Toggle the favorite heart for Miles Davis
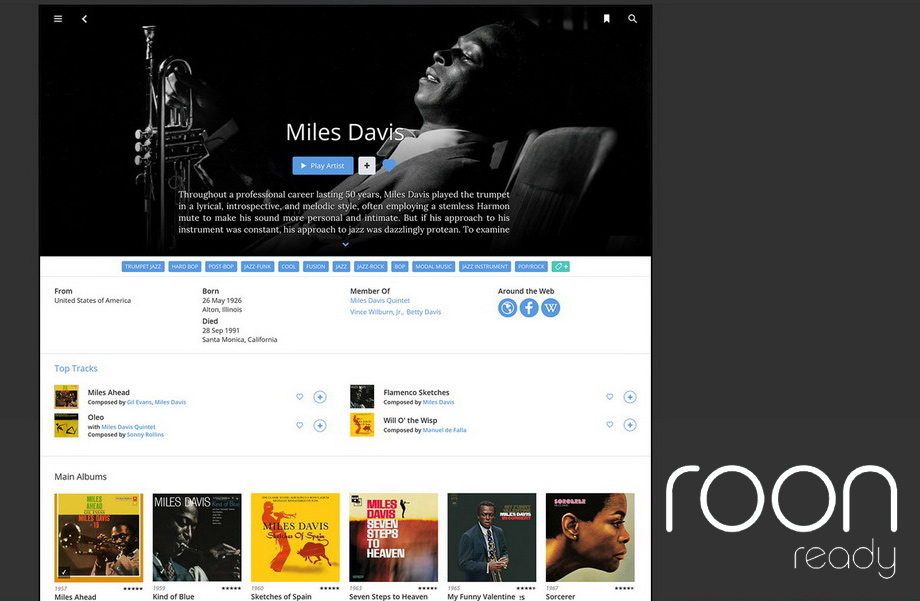920x601 pixels. pos(389,166)
